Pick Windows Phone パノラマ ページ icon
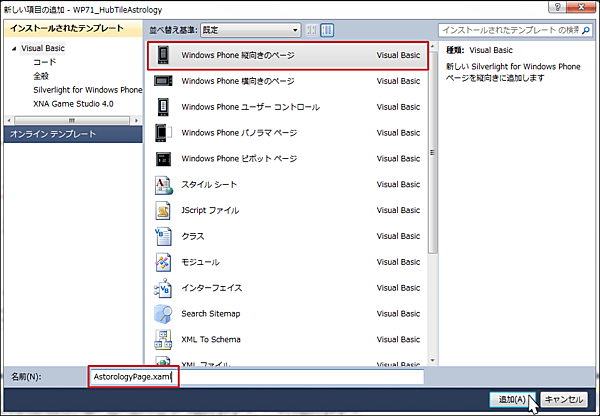600x416 pixels. point(163,133)
